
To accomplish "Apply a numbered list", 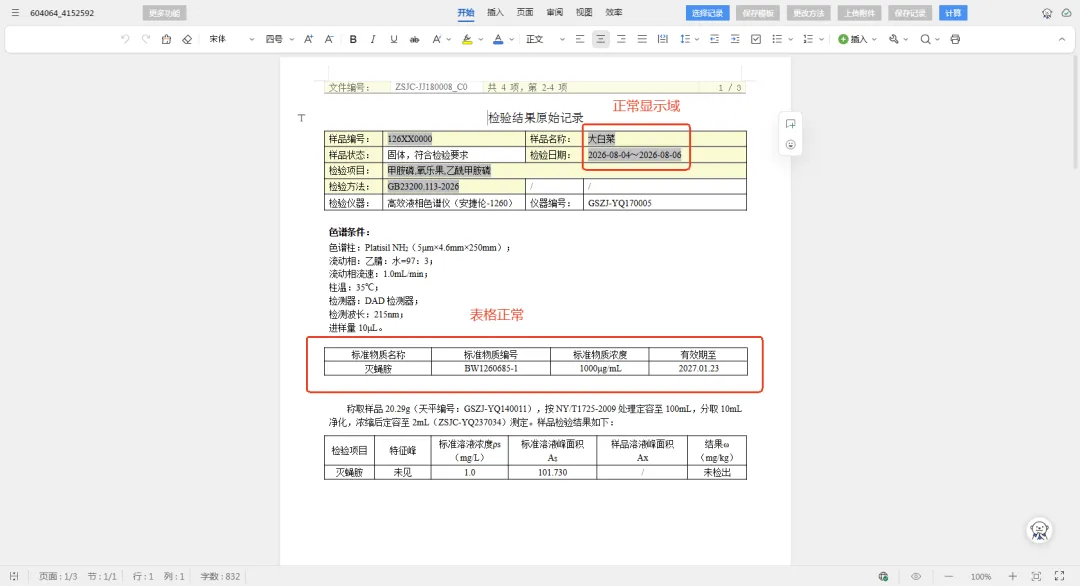I will pyautogui.click(x=808, y=39).
